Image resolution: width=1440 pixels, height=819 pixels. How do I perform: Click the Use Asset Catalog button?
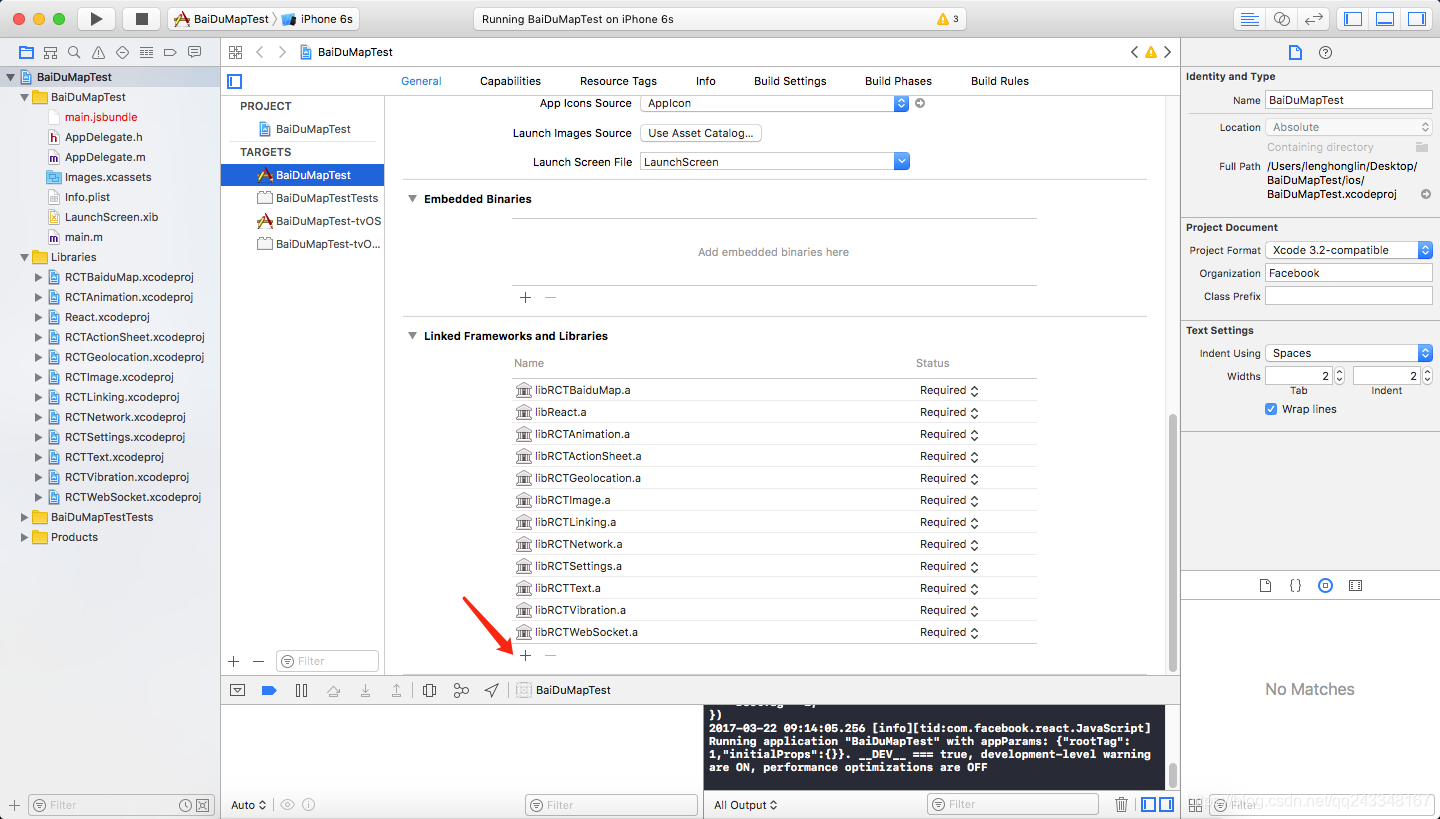click(701, 133)
